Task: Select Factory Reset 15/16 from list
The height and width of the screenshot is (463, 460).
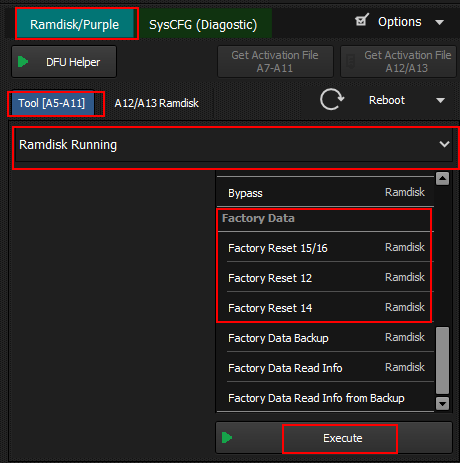Action: [326, 248]
